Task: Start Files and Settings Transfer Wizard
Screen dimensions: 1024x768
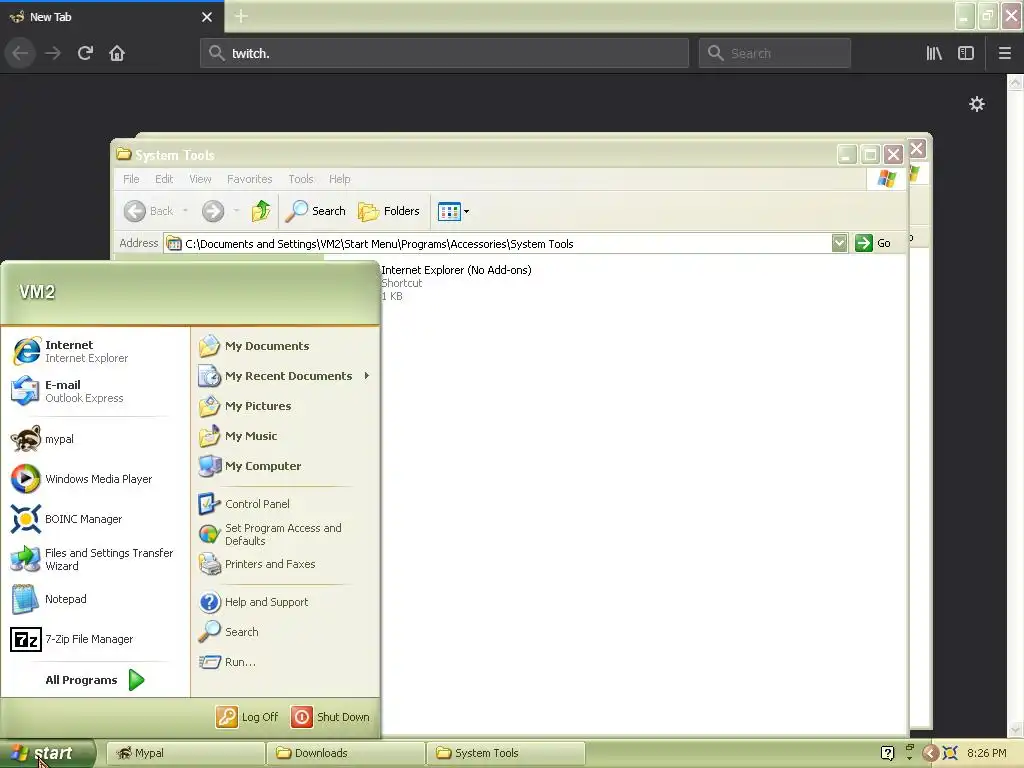Action: pyautogui.click(x=95, y=559)
